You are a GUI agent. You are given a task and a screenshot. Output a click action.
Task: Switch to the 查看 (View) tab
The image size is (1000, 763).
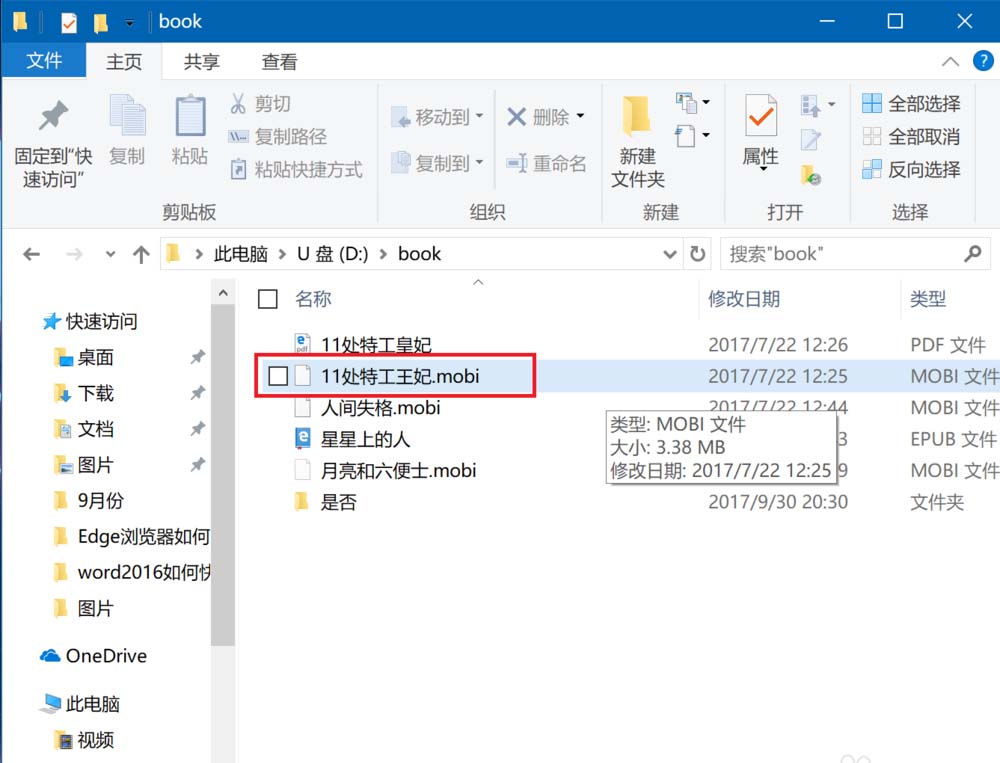[279, 62]
